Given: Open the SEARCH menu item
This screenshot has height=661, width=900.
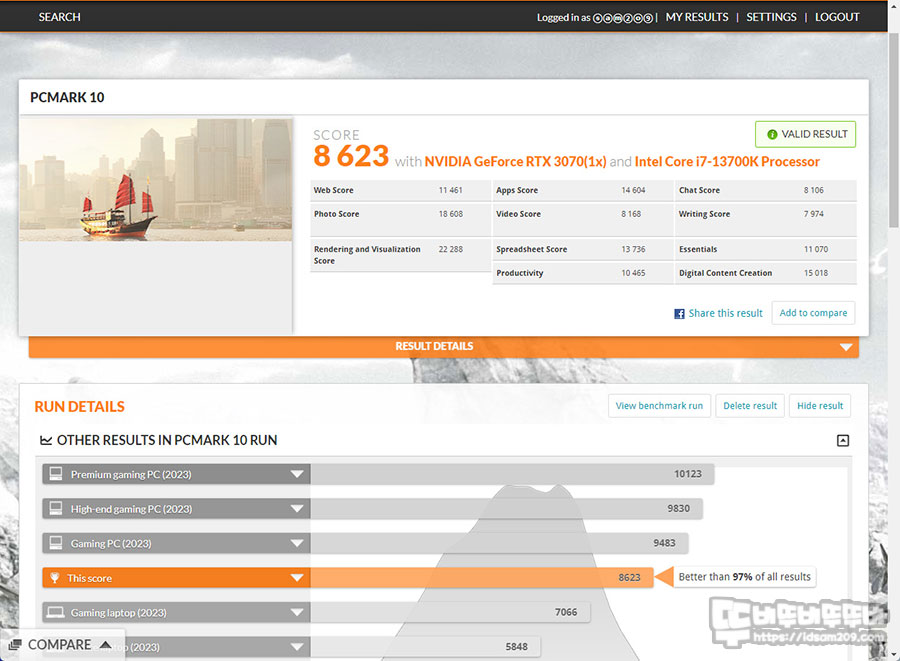Looking at the screenshot, I should [x=59, y=17].
